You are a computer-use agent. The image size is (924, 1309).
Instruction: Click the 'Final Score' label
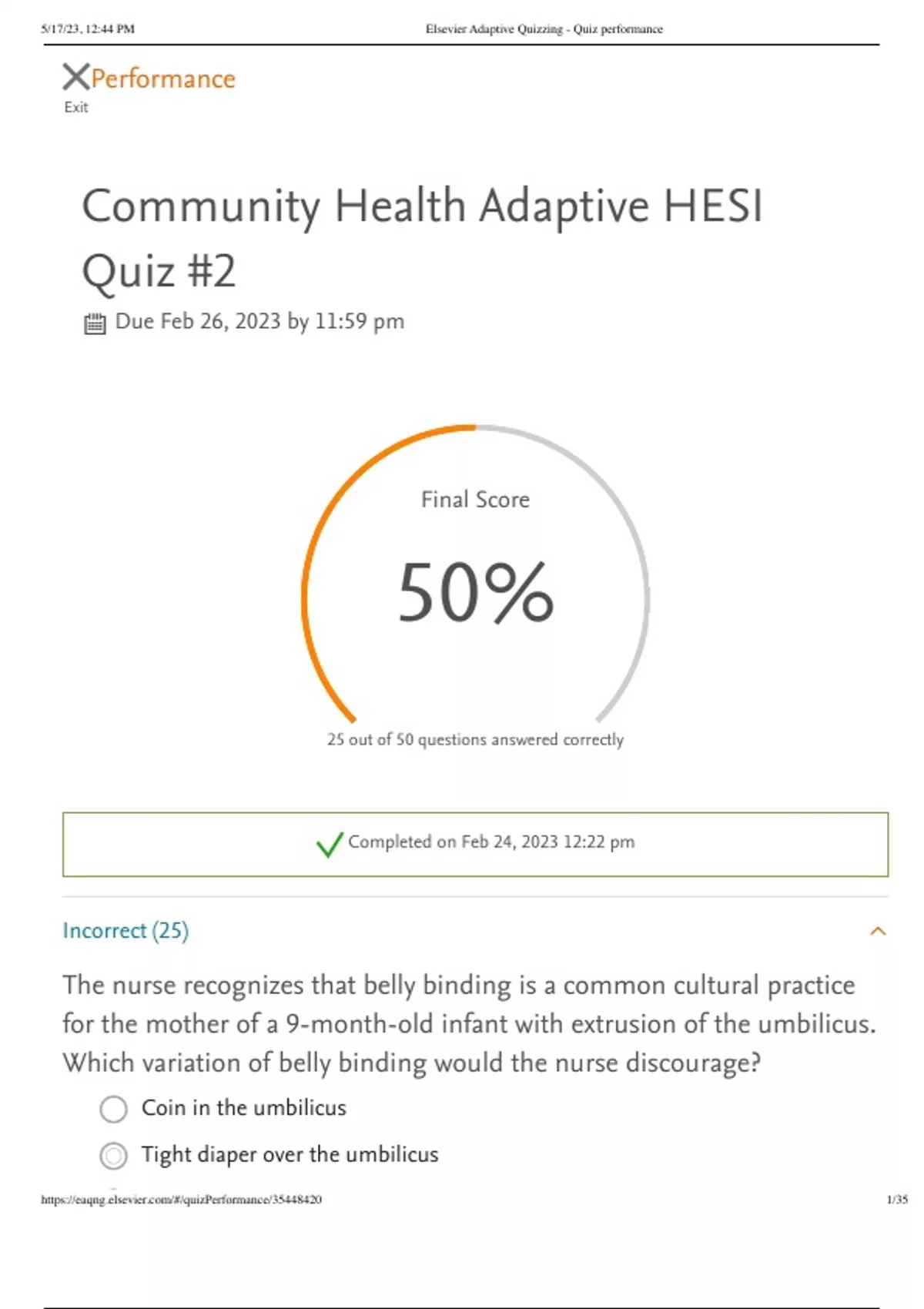[x=475, y=500]
